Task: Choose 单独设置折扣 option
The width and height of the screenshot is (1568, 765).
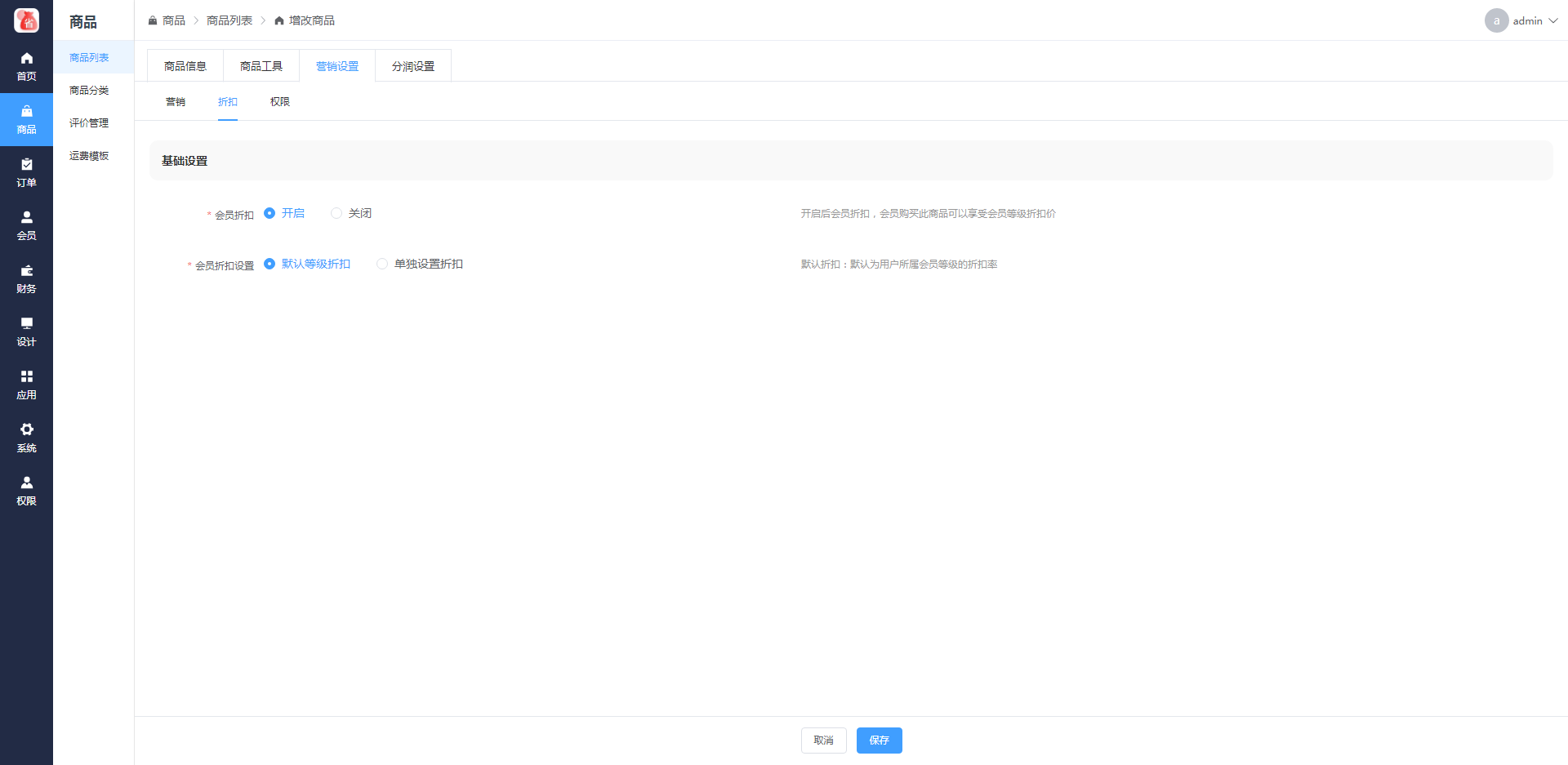Action: (x=382, y=264)
